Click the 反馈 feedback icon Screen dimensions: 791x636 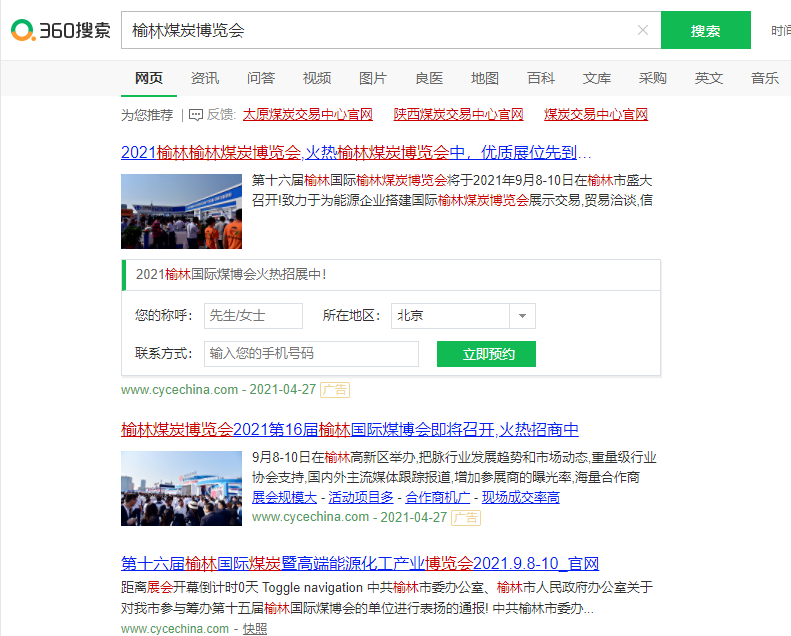click(196, 115)
